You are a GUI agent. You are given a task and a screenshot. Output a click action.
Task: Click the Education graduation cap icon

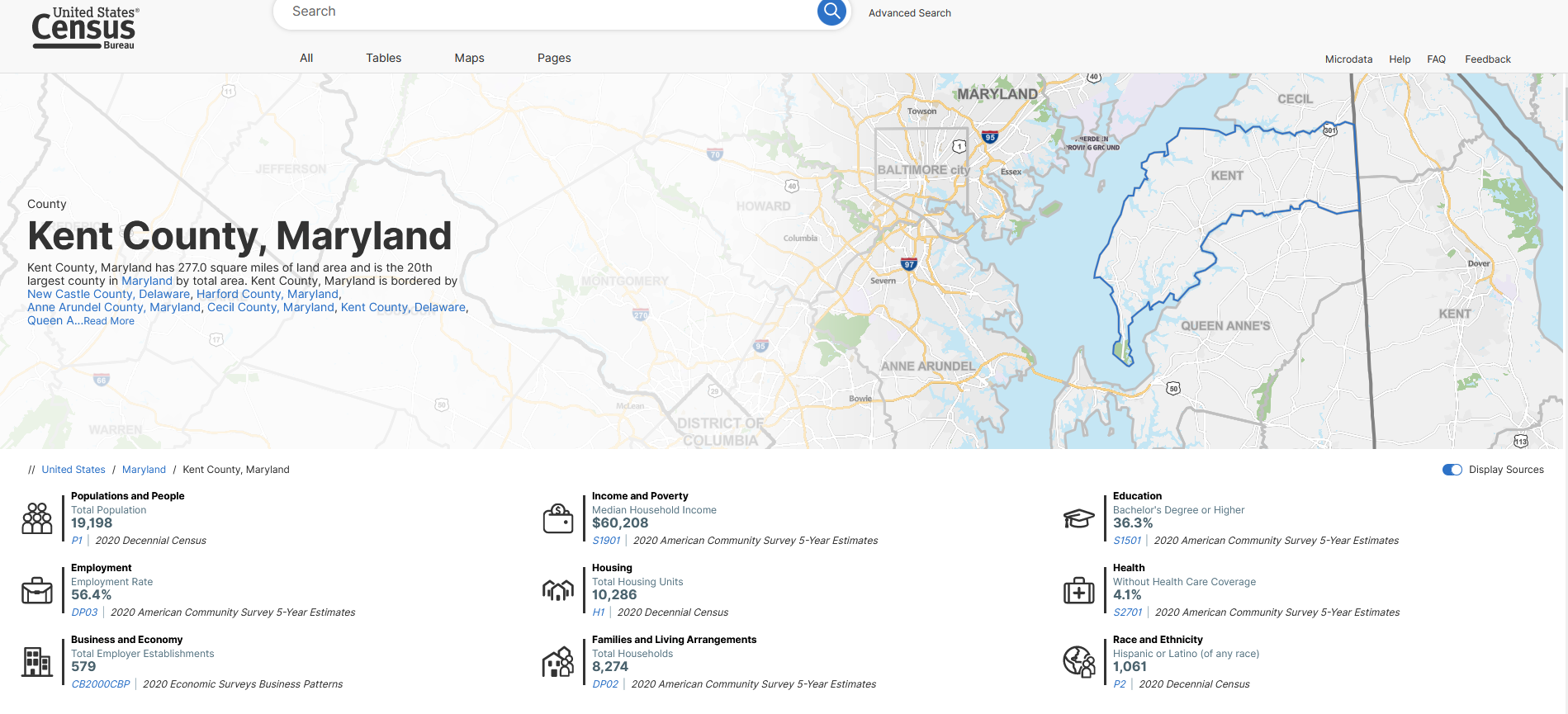tap(1078, 518)
